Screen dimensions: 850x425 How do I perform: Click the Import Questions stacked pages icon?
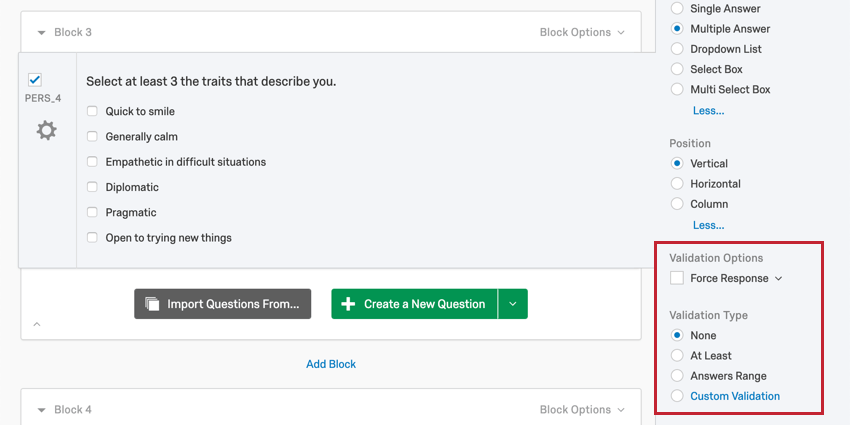(x=152, y=304)
